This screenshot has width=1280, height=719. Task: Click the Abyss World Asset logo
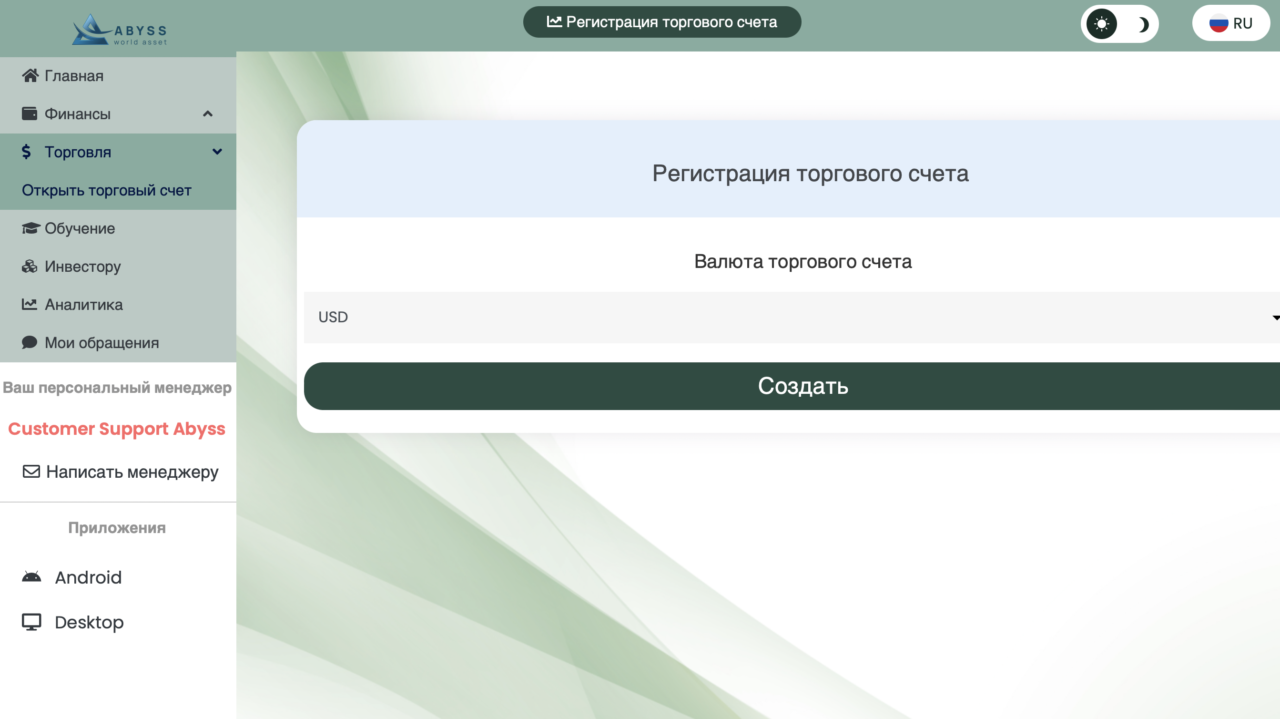119,29
